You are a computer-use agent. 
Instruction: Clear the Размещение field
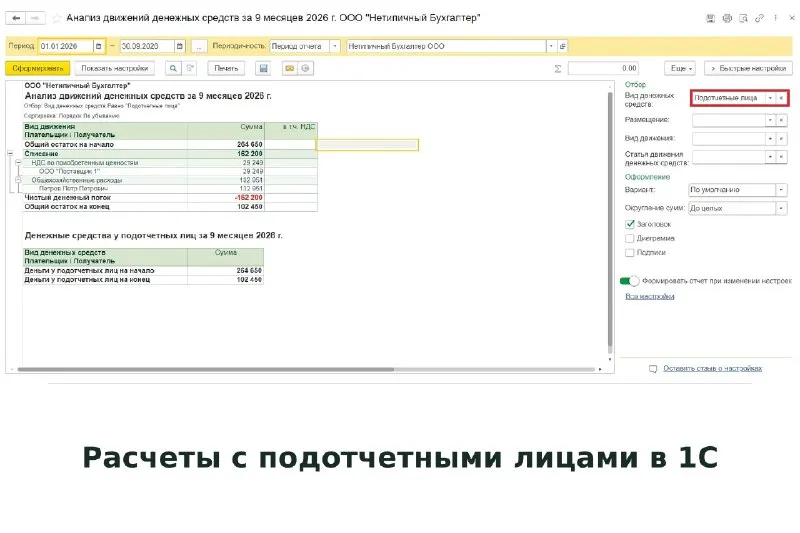click(x=781, y=120)
